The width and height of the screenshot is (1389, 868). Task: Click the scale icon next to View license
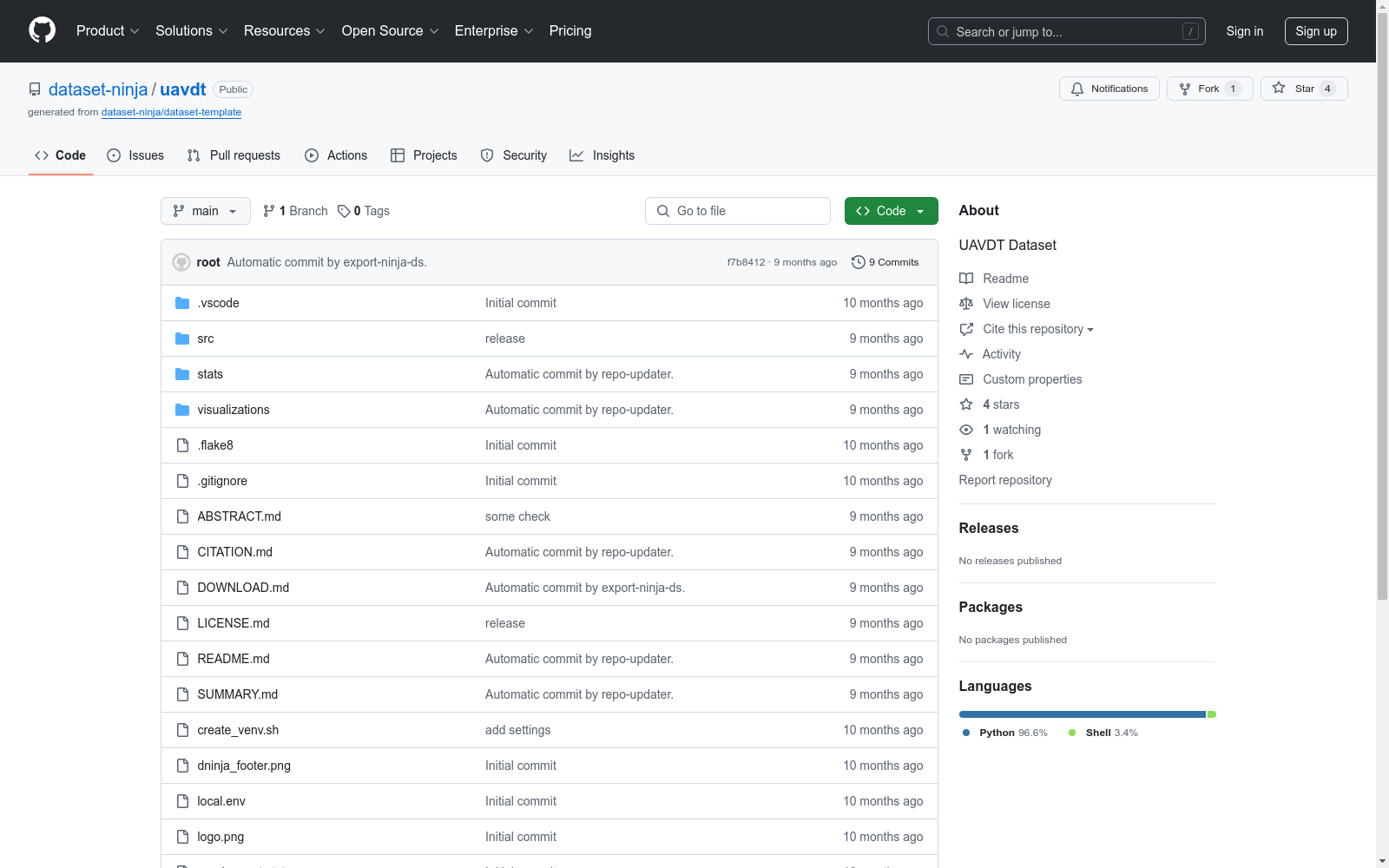tap(966, 304)
